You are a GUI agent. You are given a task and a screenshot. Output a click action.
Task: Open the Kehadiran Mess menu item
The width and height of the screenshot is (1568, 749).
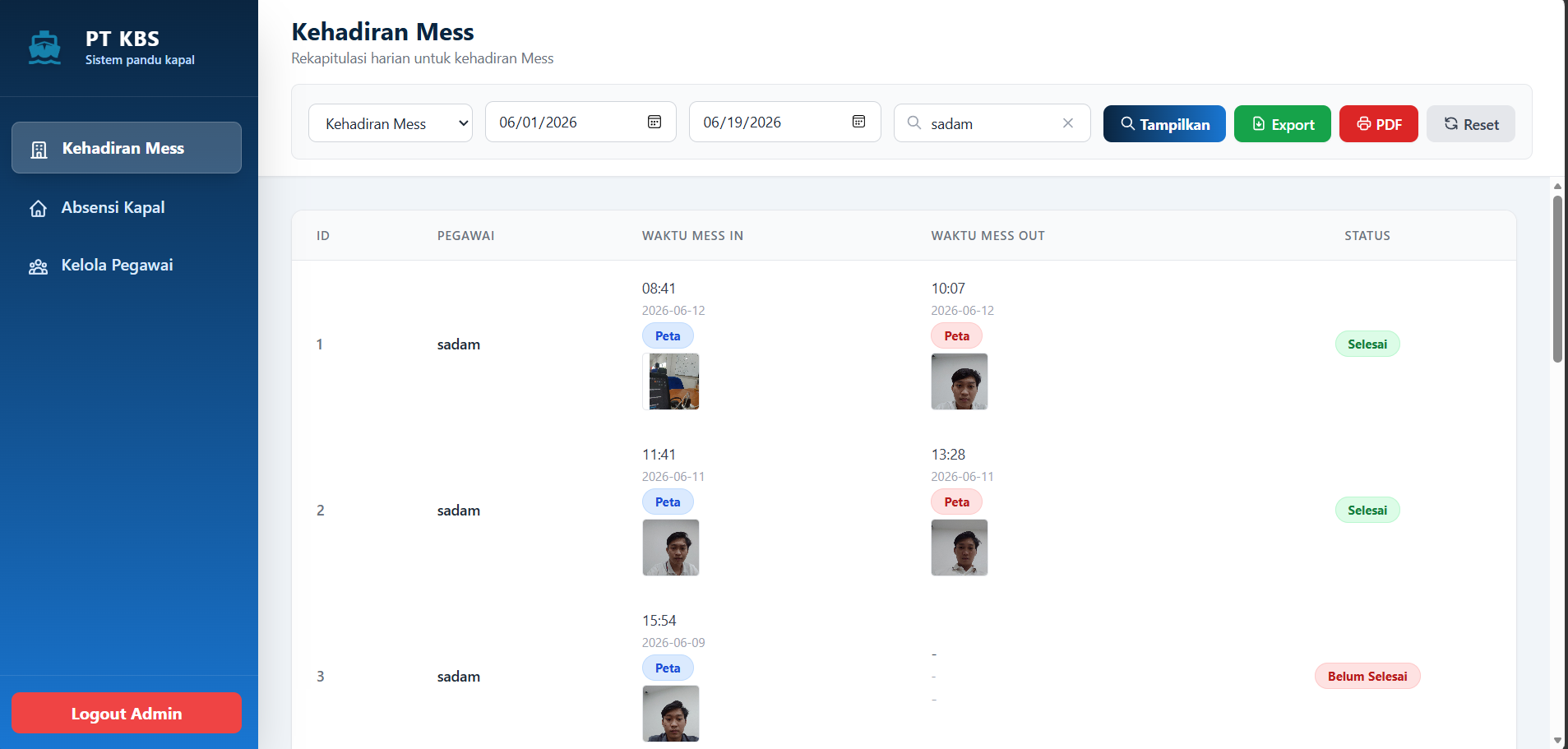[x=127, y=148]
